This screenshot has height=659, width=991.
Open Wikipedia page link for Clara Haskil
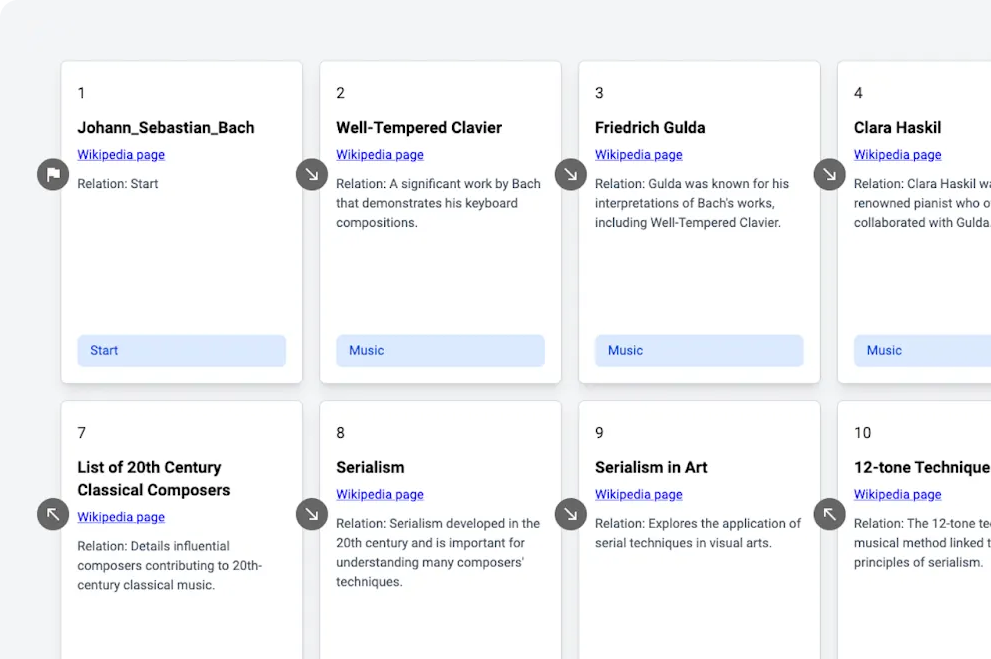click(x=897, y=155)
